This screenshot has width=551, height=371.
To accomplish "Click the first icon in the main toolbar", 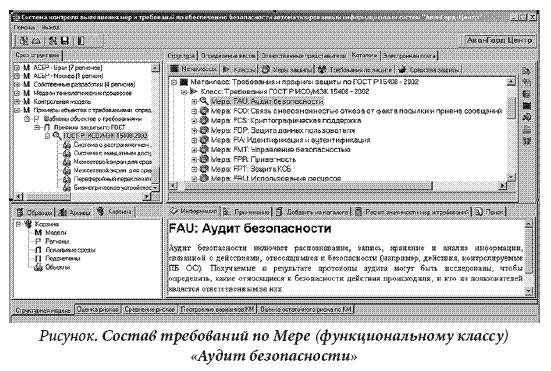I will click(24, 41).
